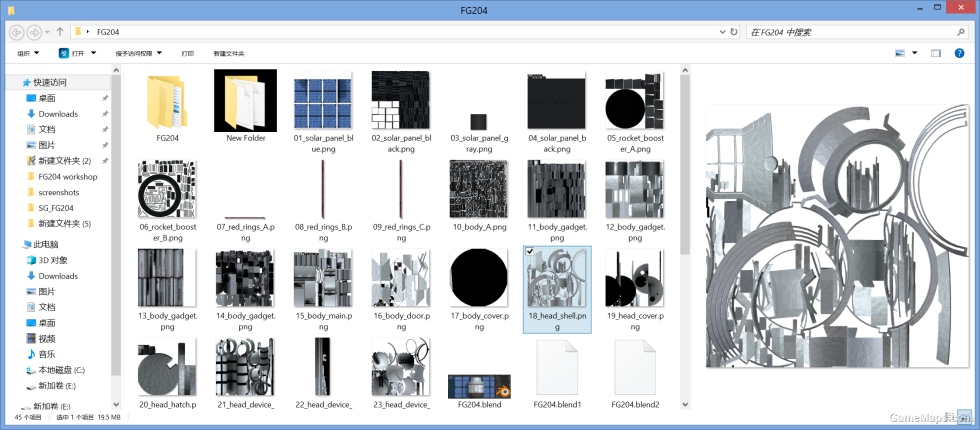This screenshot has width=980, height=430.
Task: Click the 打开 button in toolbar
Action: (78, 53)
